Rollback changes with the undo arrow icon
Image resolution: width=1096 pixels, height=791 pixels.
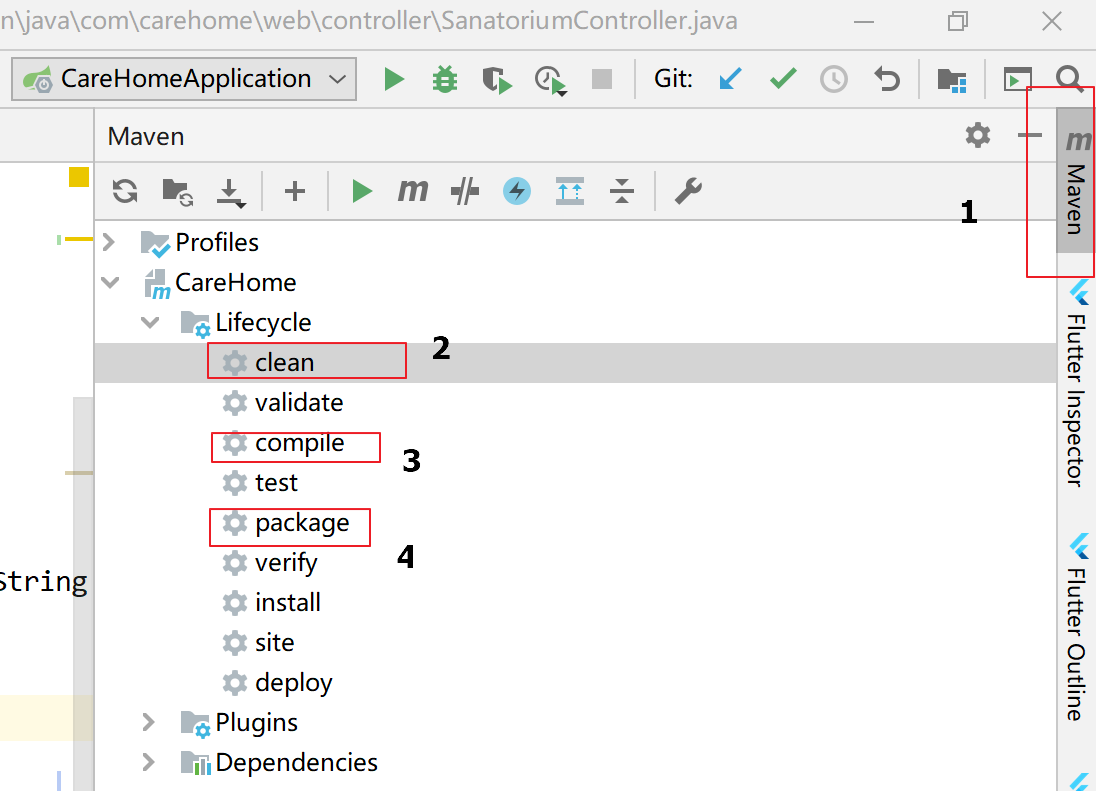click(x=887, y=79)
